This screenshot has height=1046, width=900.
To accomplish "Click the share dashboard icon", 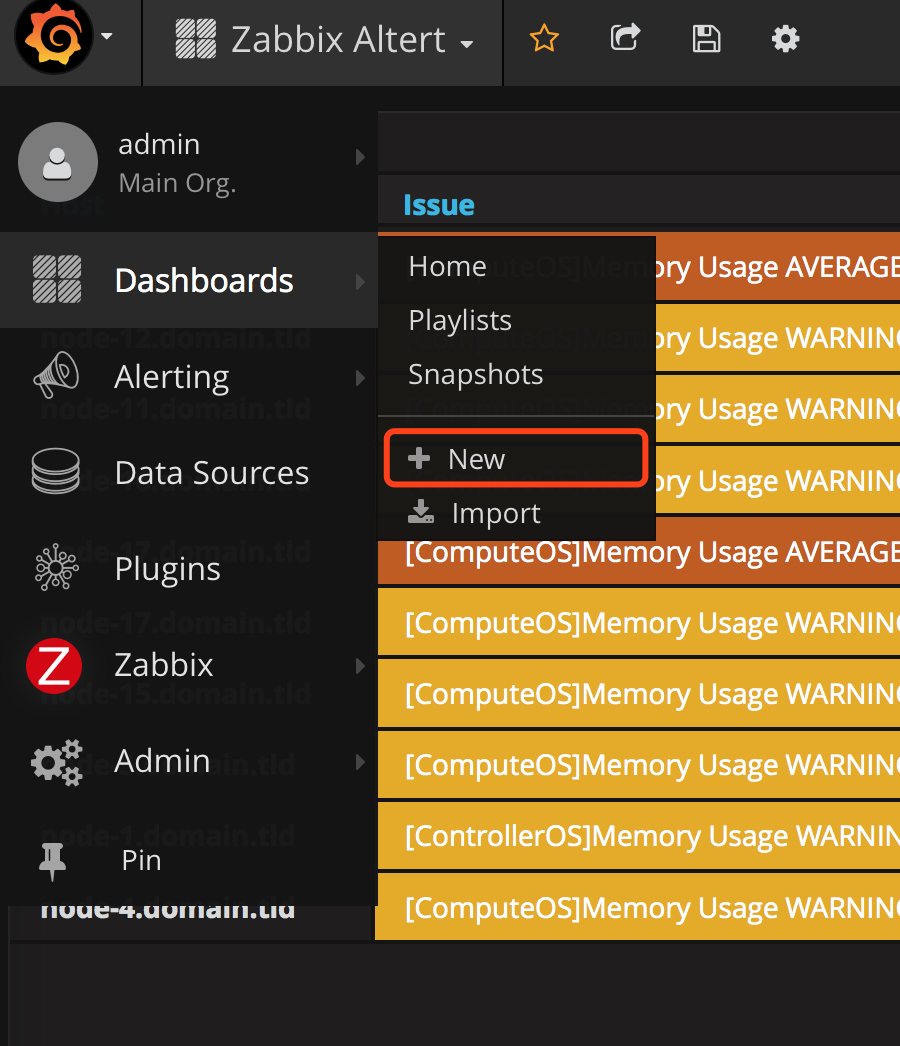I will point(625,39).
